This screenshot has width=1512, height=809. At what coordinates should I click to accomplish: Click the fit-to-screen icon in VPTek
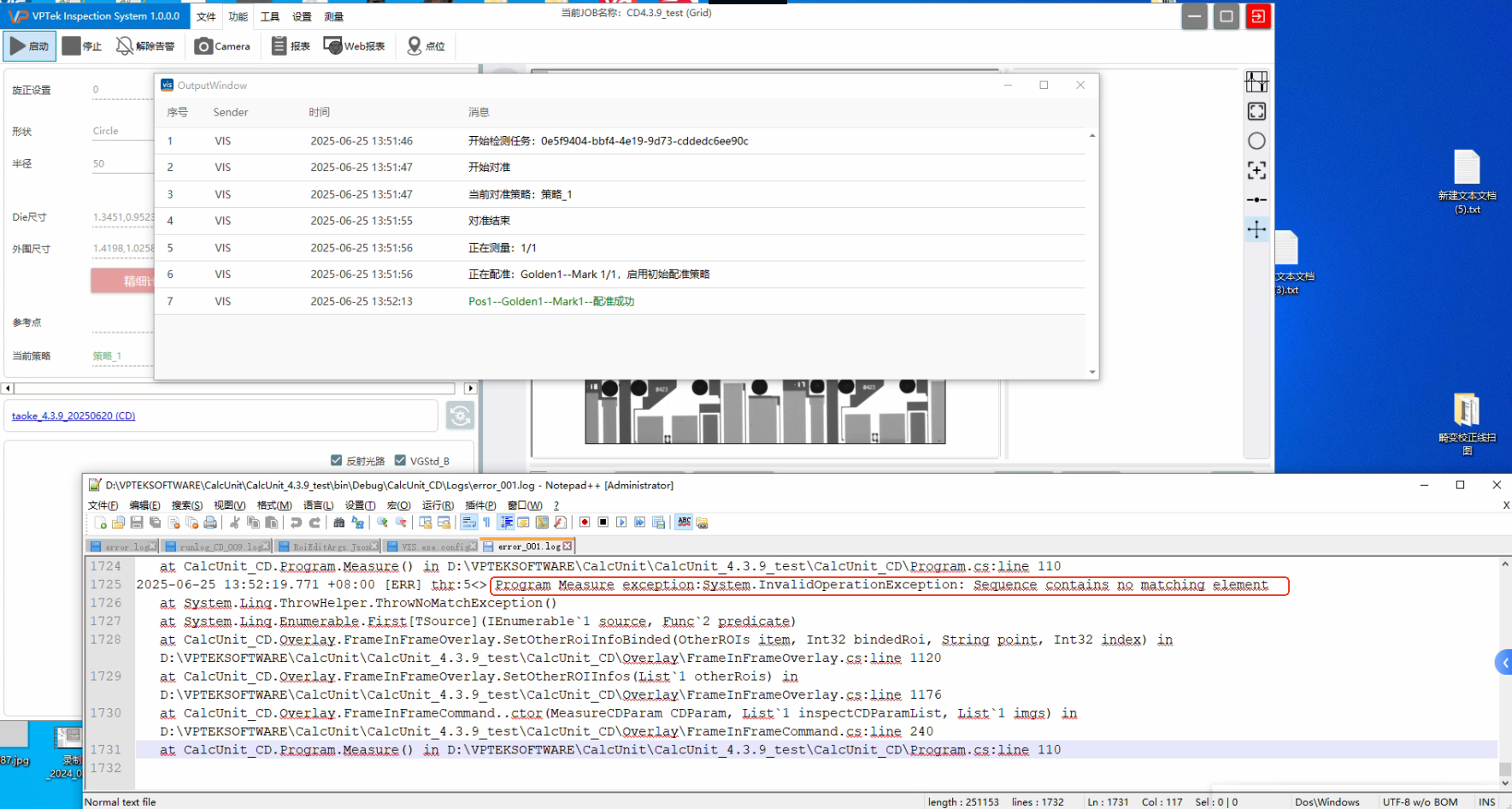click(x=1256, y=111)
